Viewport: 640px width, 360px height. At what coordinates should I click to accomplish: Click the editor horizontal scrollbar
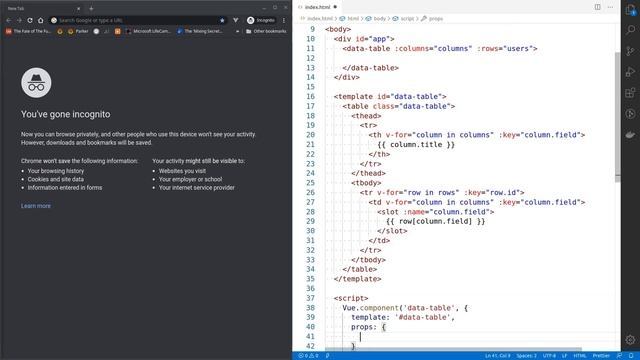tap(453, 349)
